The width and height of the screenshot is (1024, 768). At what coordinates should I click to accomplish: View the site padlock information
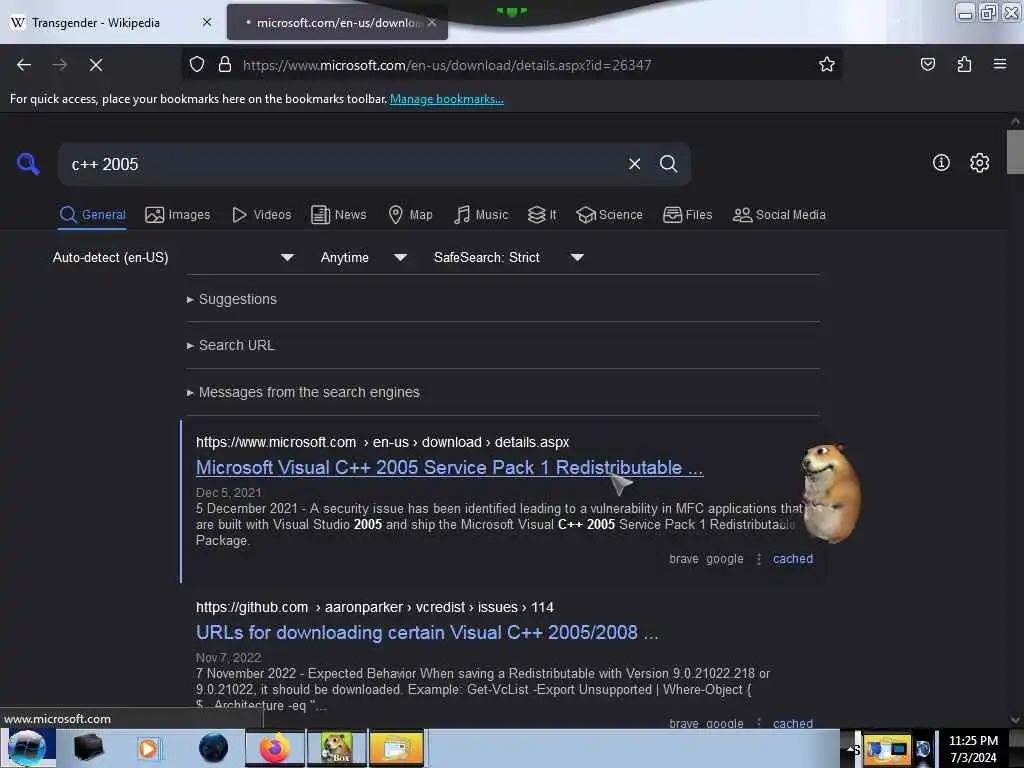[x=225, y=65]
